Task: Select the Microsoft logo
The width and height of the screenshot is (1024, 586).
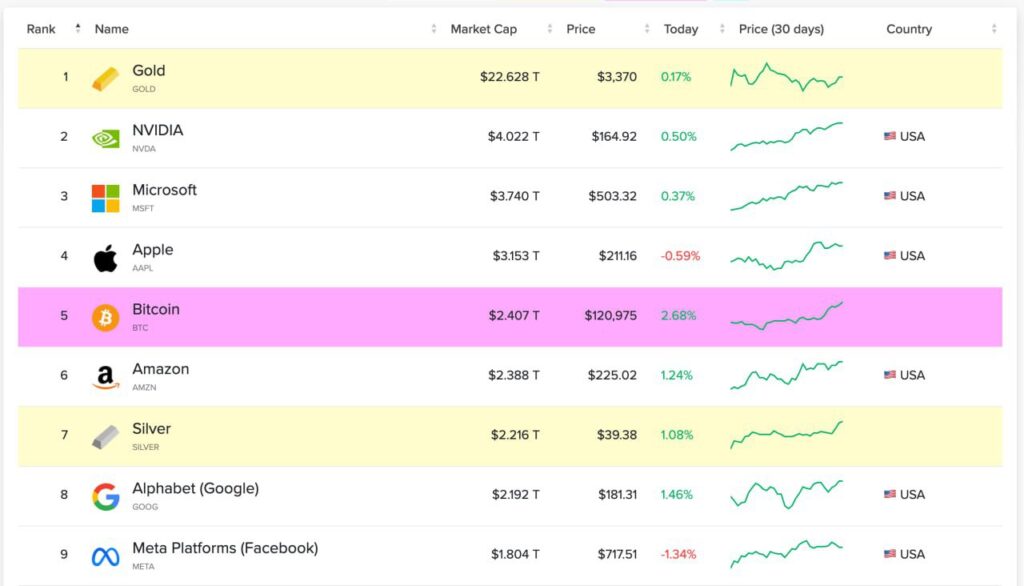Action: tap(106, 196)
